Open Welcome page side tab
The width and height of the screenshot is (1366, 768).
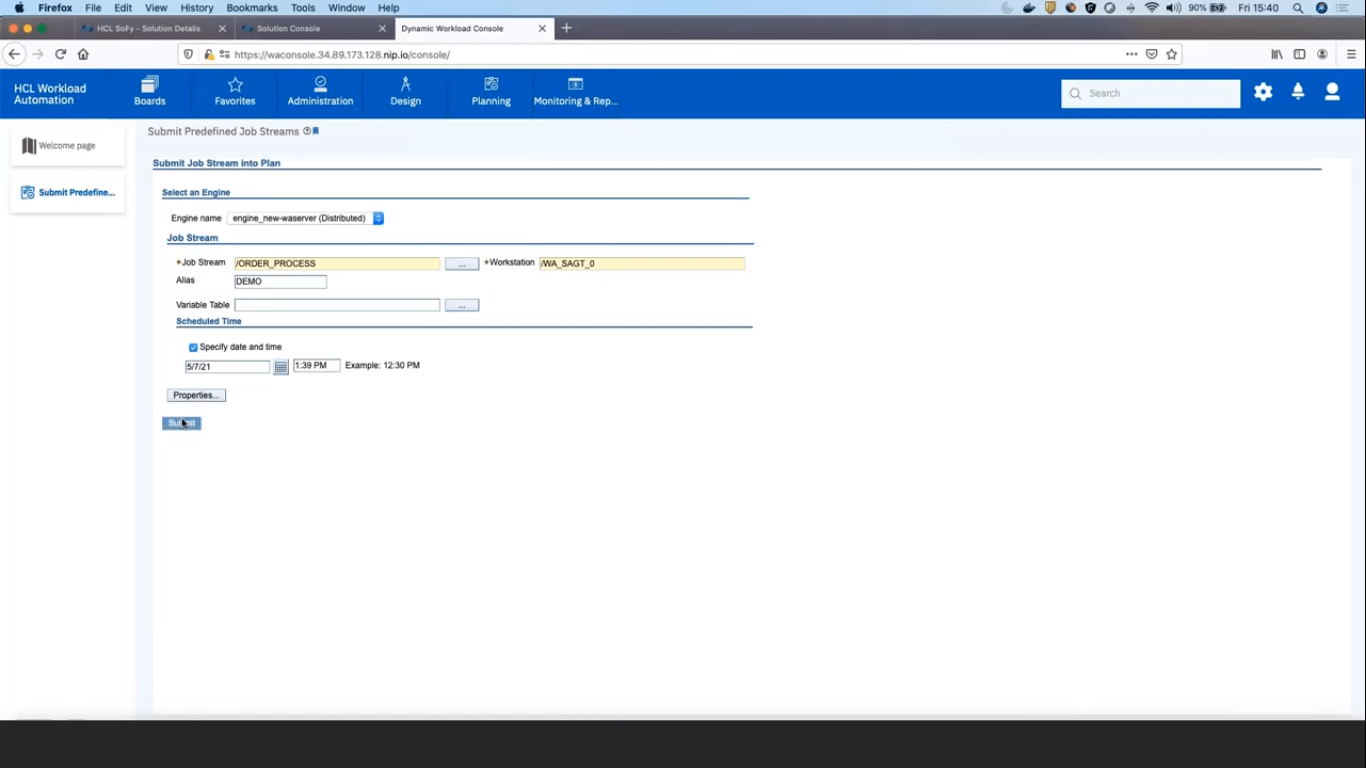[67, 146]
